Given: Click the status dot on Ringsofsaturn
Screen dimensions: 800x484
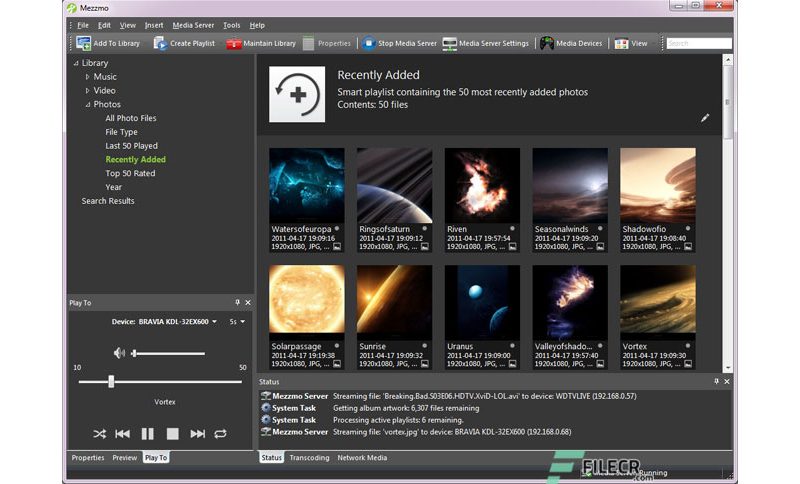Looking at the screenshot, I should pyautogui.click(x=424, y=228).
